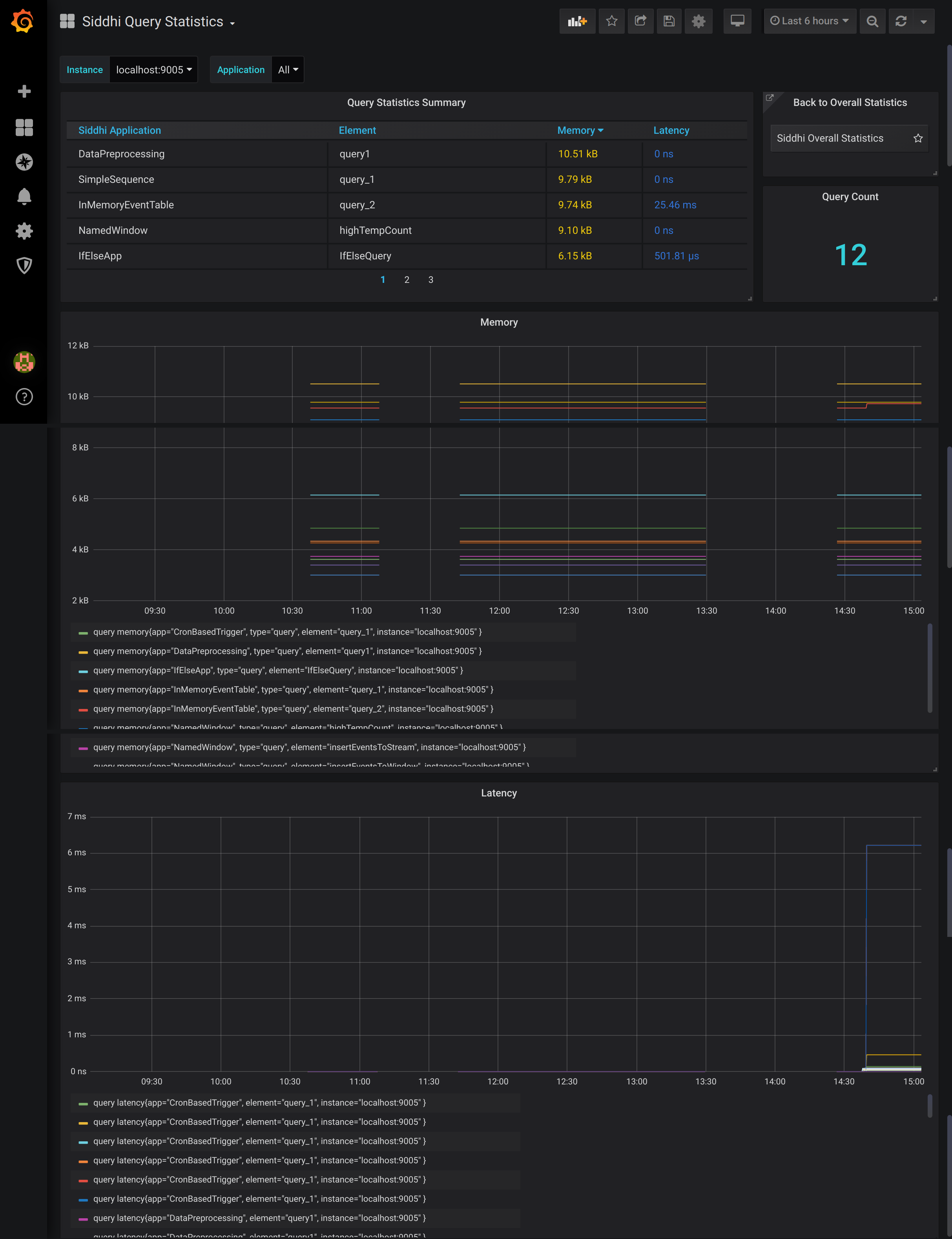Toggle IfElseApp IfElseQuery memory series
This screenshot has width=952, height=1239.
coord(278,670)
